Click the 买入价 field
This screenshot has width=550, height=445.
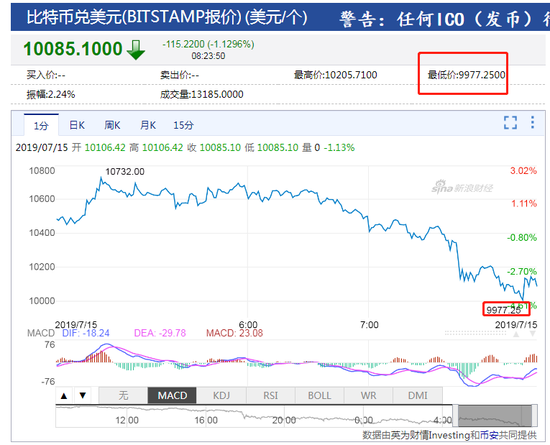coord(46,75)
